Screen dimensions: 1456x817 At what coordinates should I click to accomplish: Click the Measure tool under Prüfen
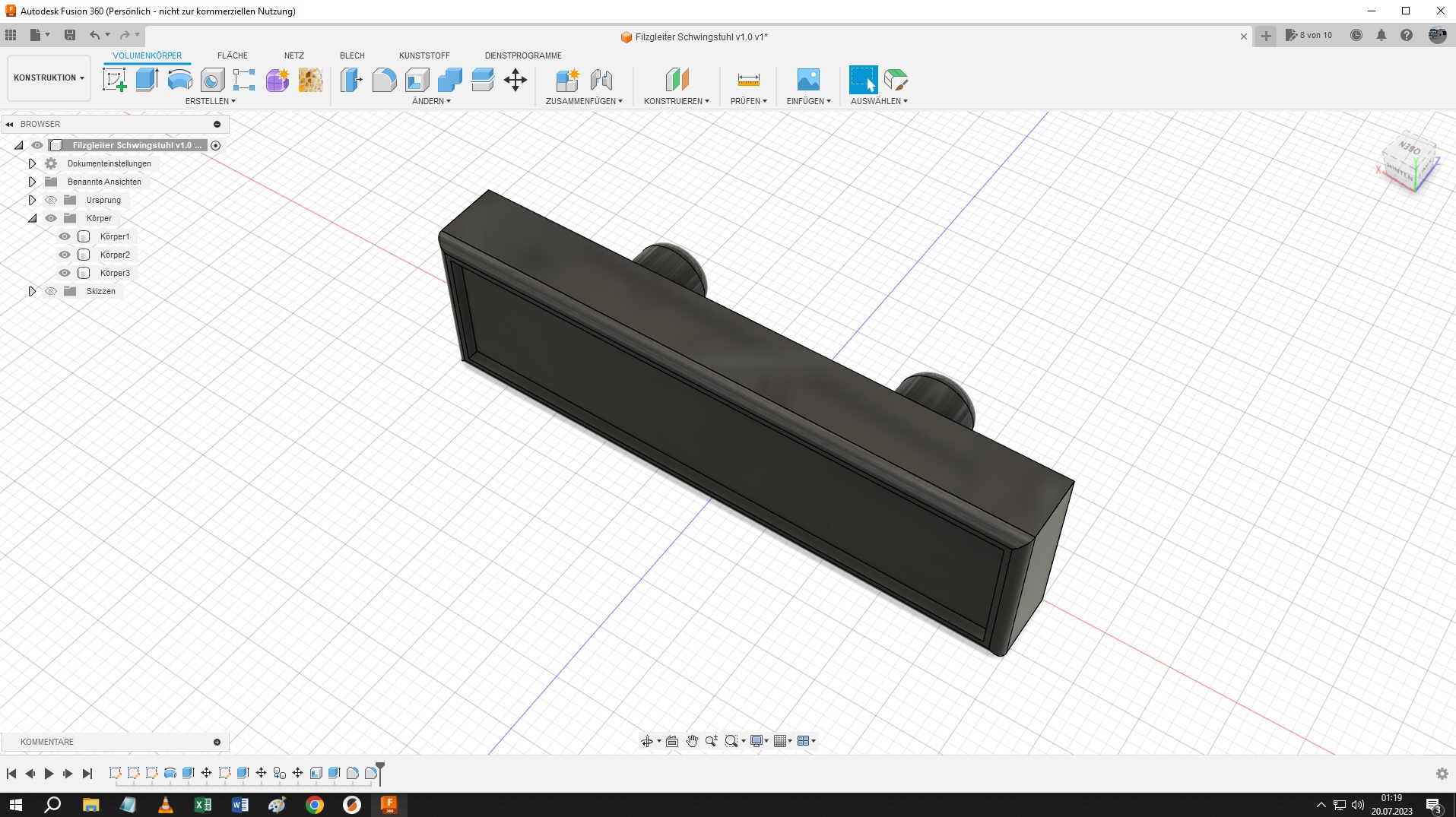click(x=748, y=80)
